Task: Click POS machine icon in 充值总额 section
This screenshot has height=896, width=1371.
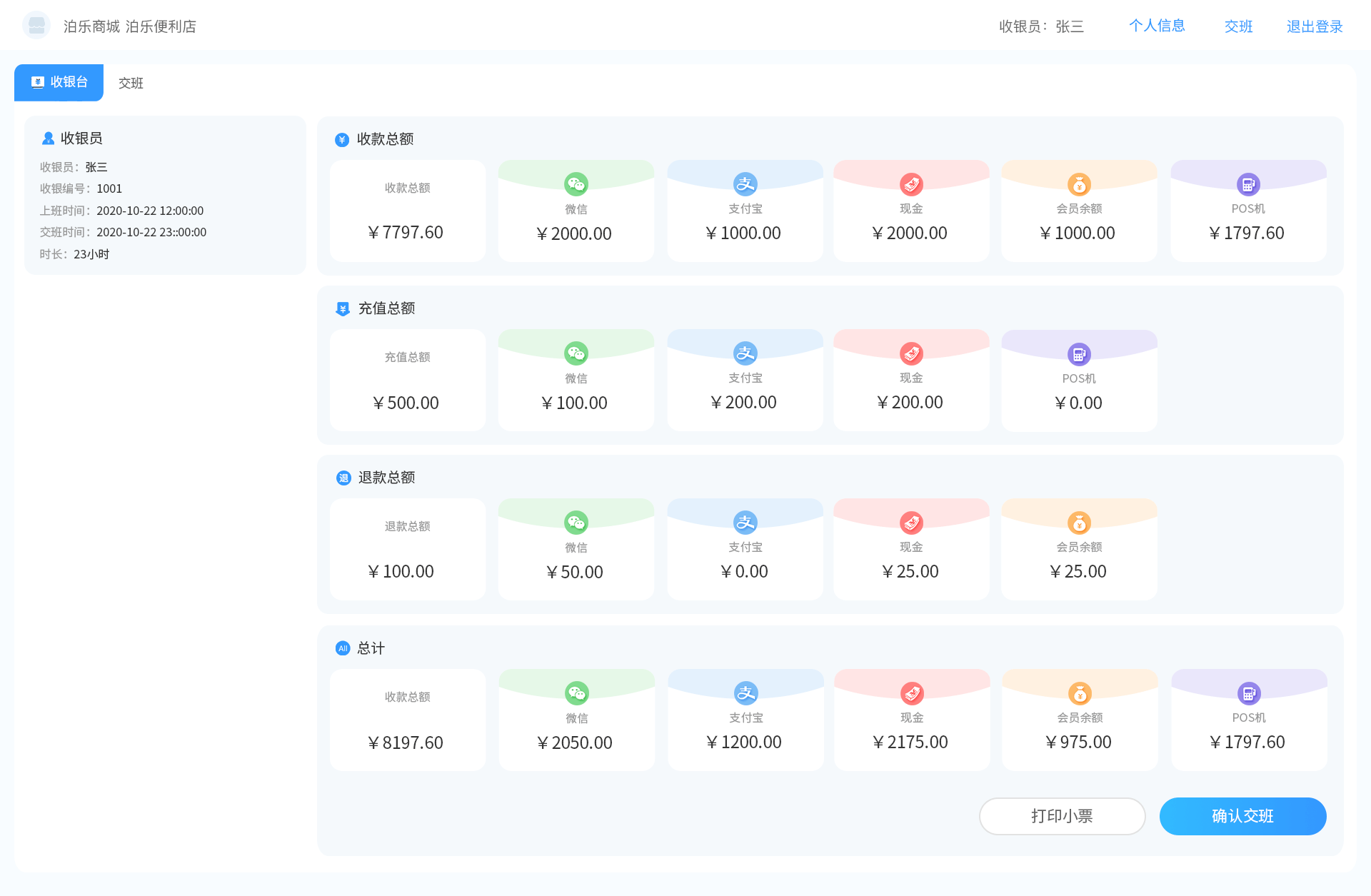Action: pos(1079,354)
